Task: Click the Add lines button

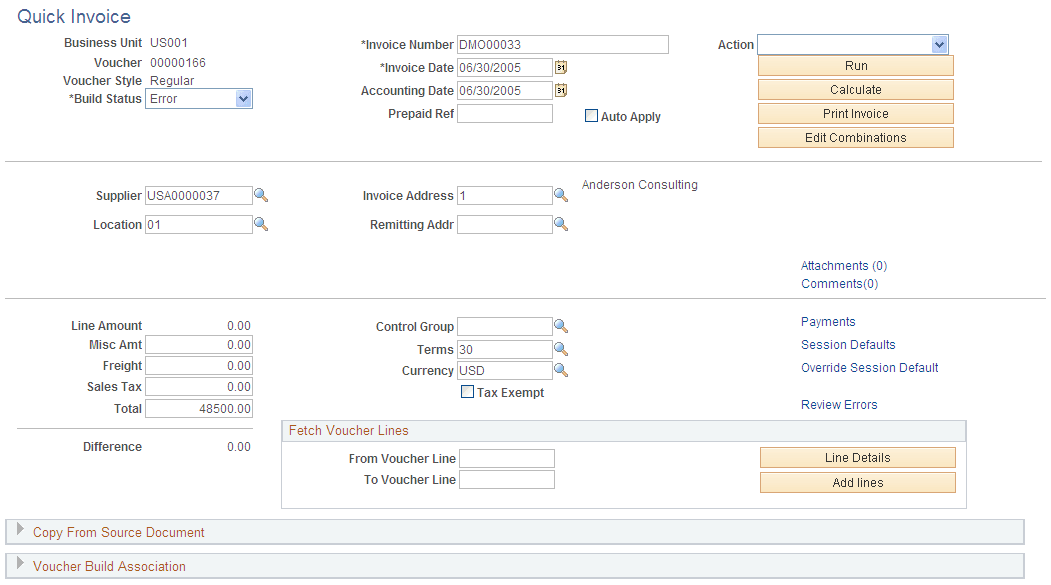Action: (x=857, y=482)
